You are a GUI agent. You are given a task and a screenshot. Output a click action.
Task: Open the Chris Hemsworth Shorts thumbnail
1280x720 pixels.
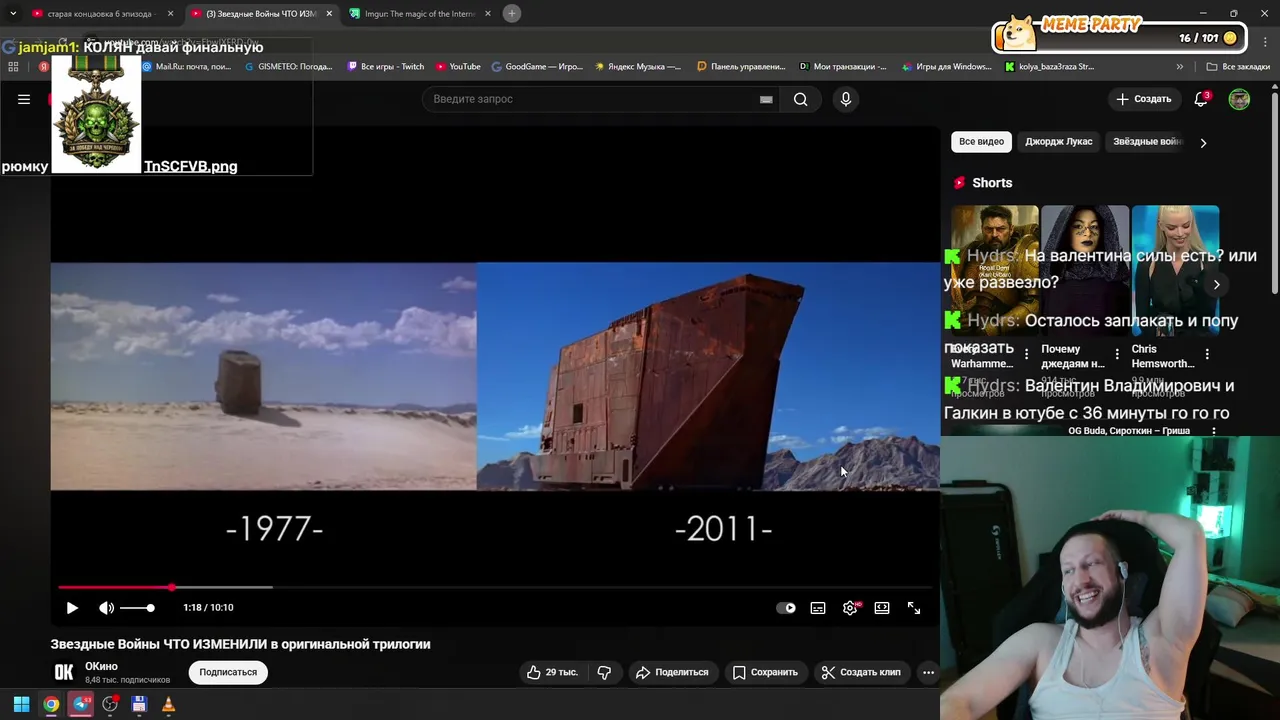[x=1175, y=270]
